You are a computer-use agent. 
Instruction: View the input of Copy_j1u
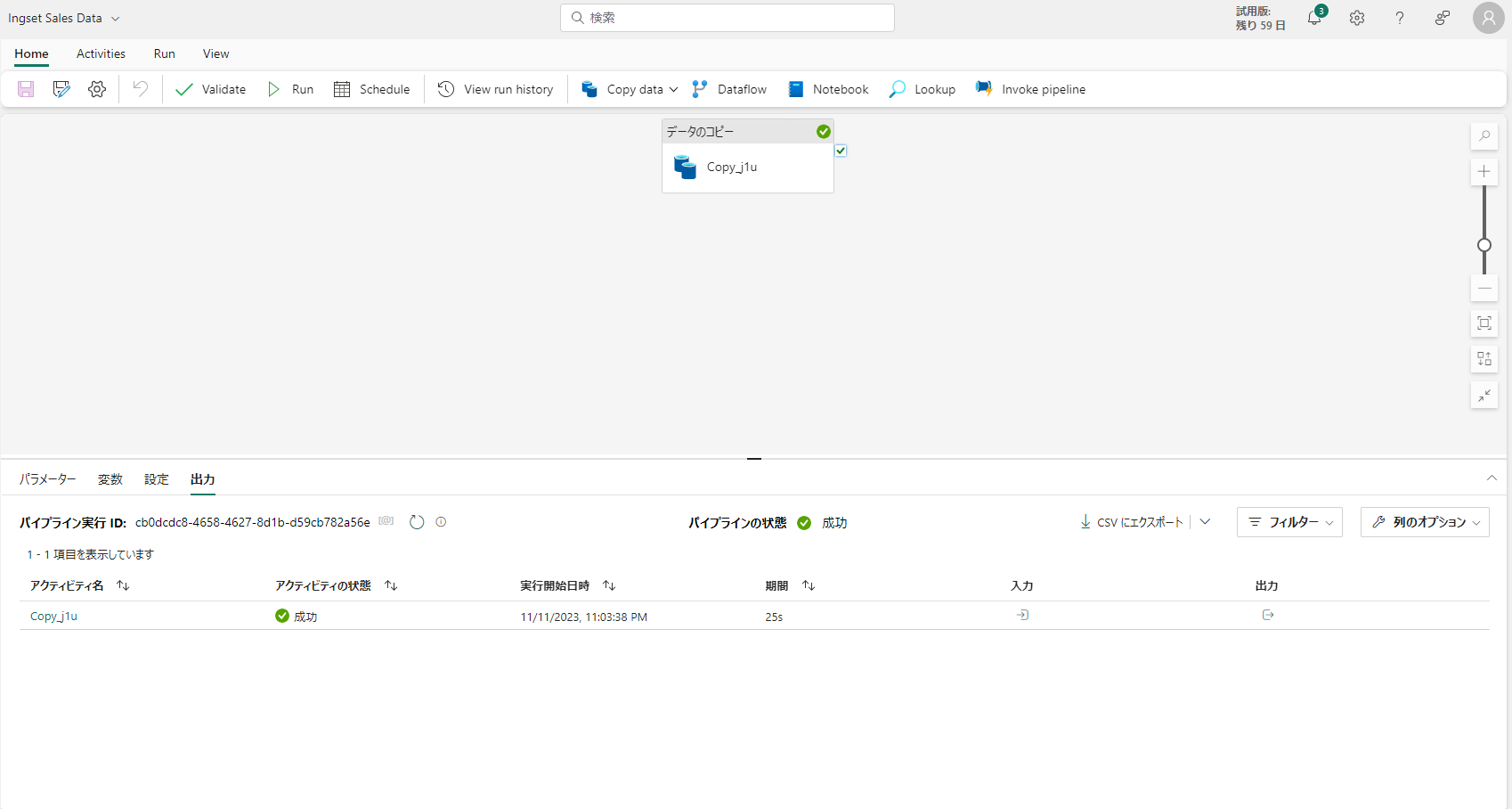point(1022,616)
